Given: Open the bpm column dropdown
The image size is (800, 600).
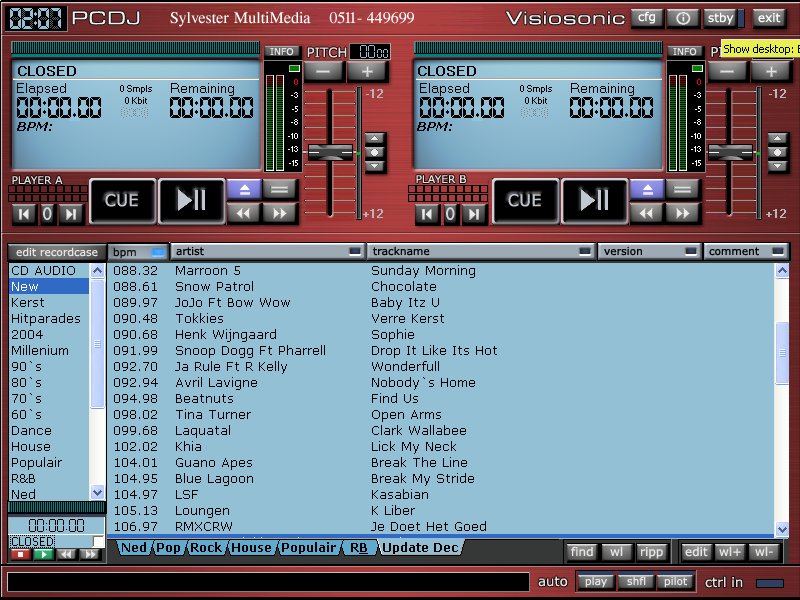Looking at the screenshot, I should 158,252.
